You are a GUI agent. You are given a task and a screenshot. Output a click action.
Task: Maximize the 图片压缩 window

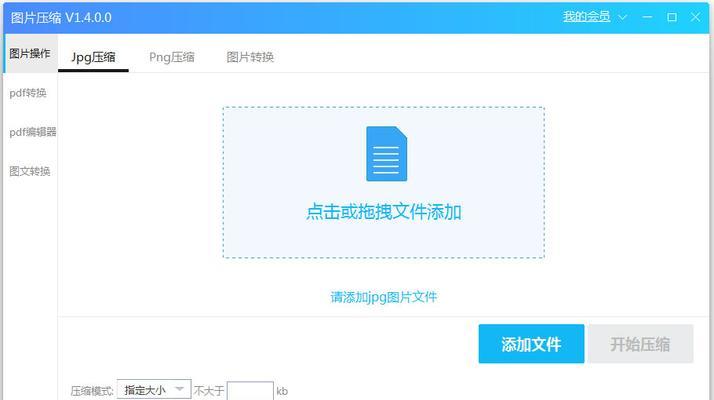pyautogui.click(x=672, y=17)
